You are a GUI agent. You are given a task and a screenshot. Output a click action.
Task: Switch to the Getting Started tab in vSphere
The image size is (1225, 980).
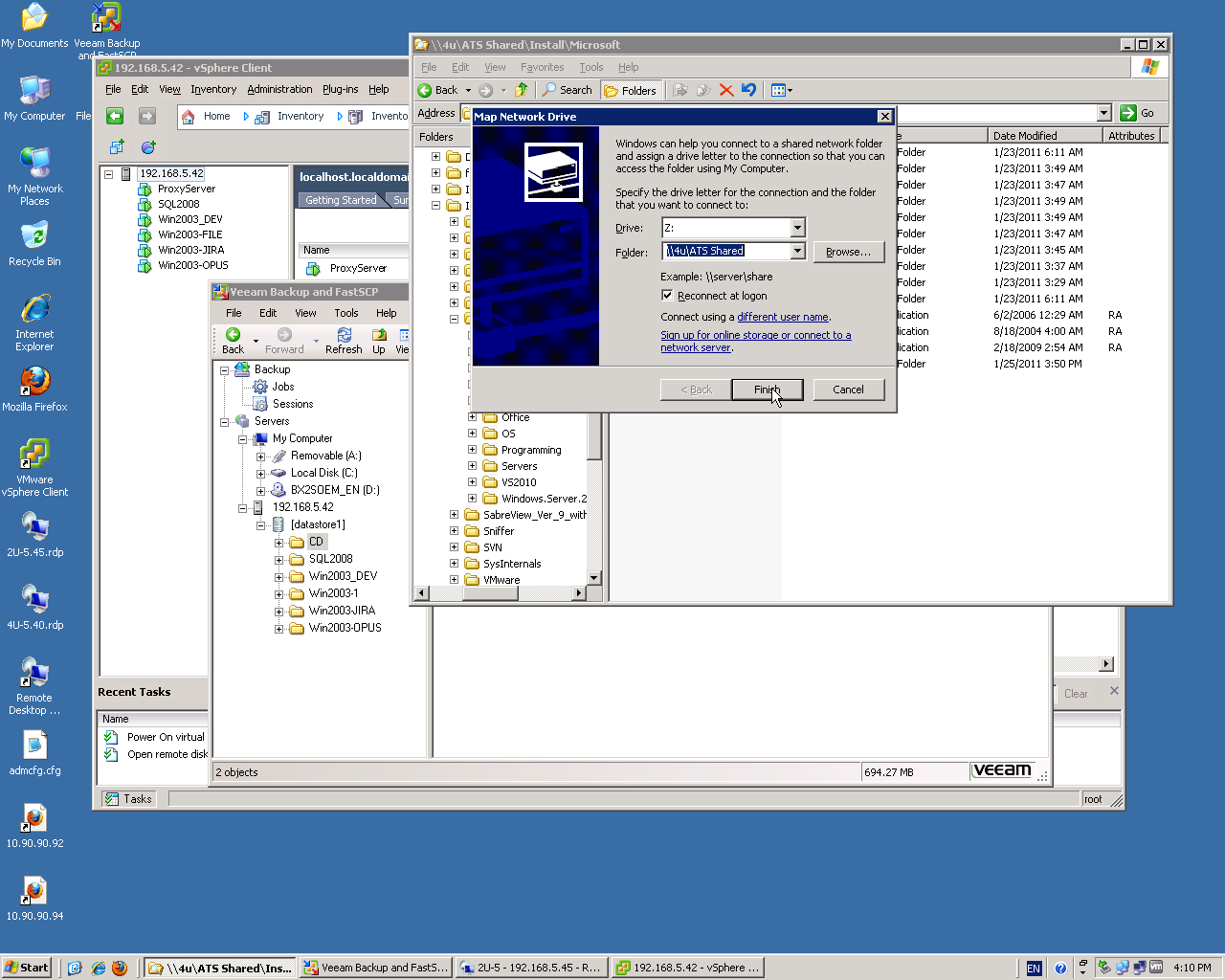(x=341, y=200)
